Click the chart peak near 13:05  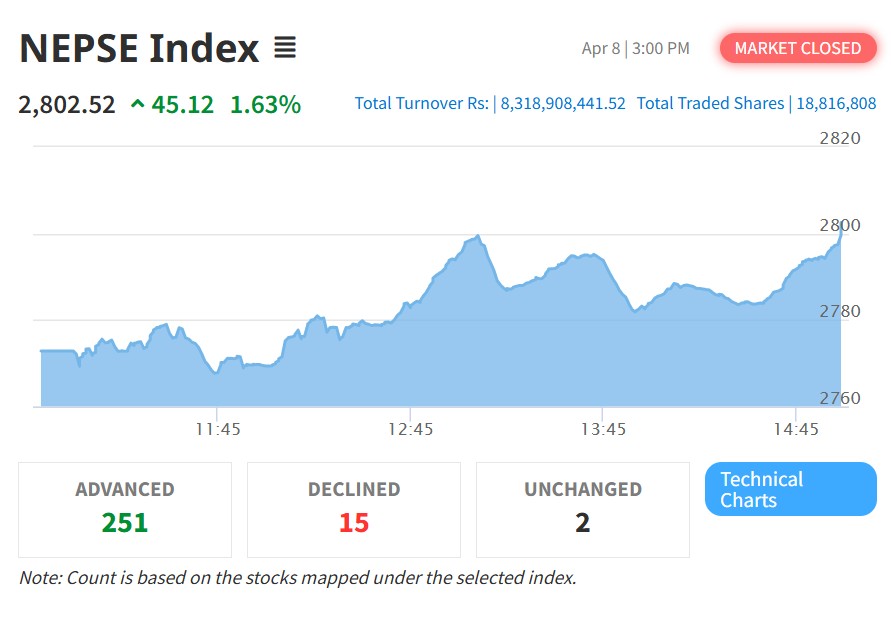coord(478,238)
